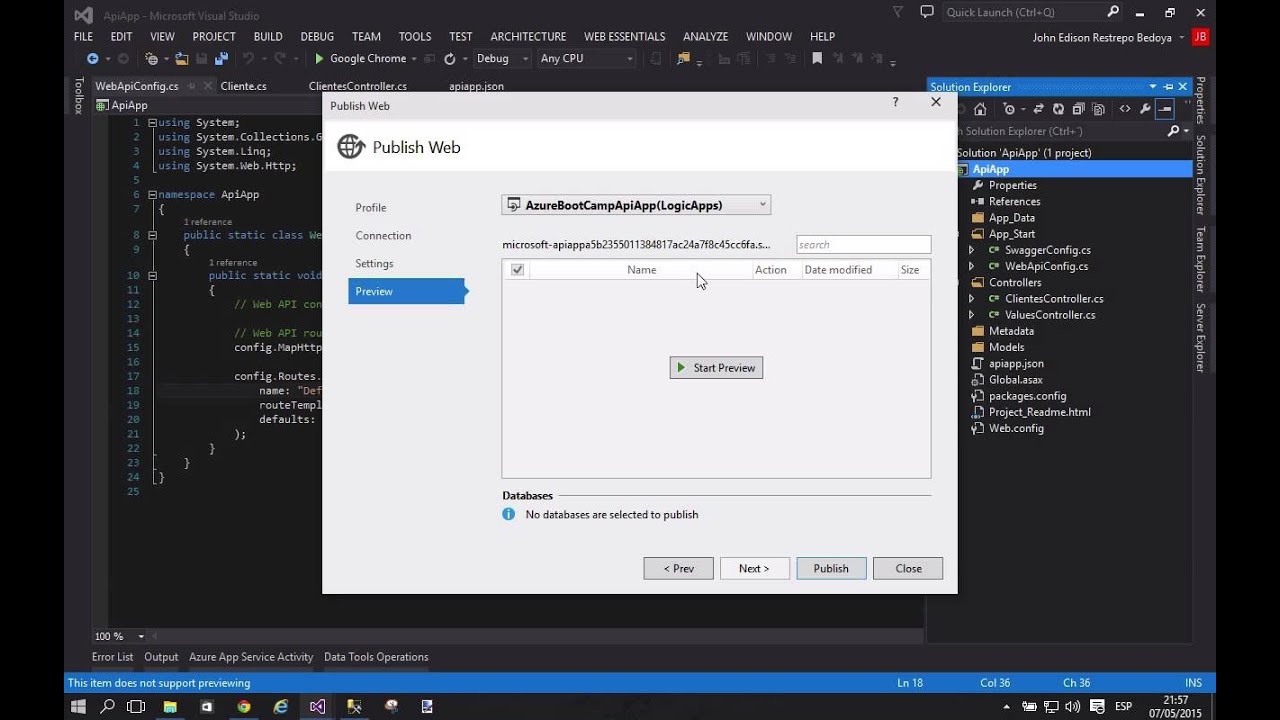Expand the ClientesController.cs node
This screenshot has height=720, width=1280.
tap(971, 299)
